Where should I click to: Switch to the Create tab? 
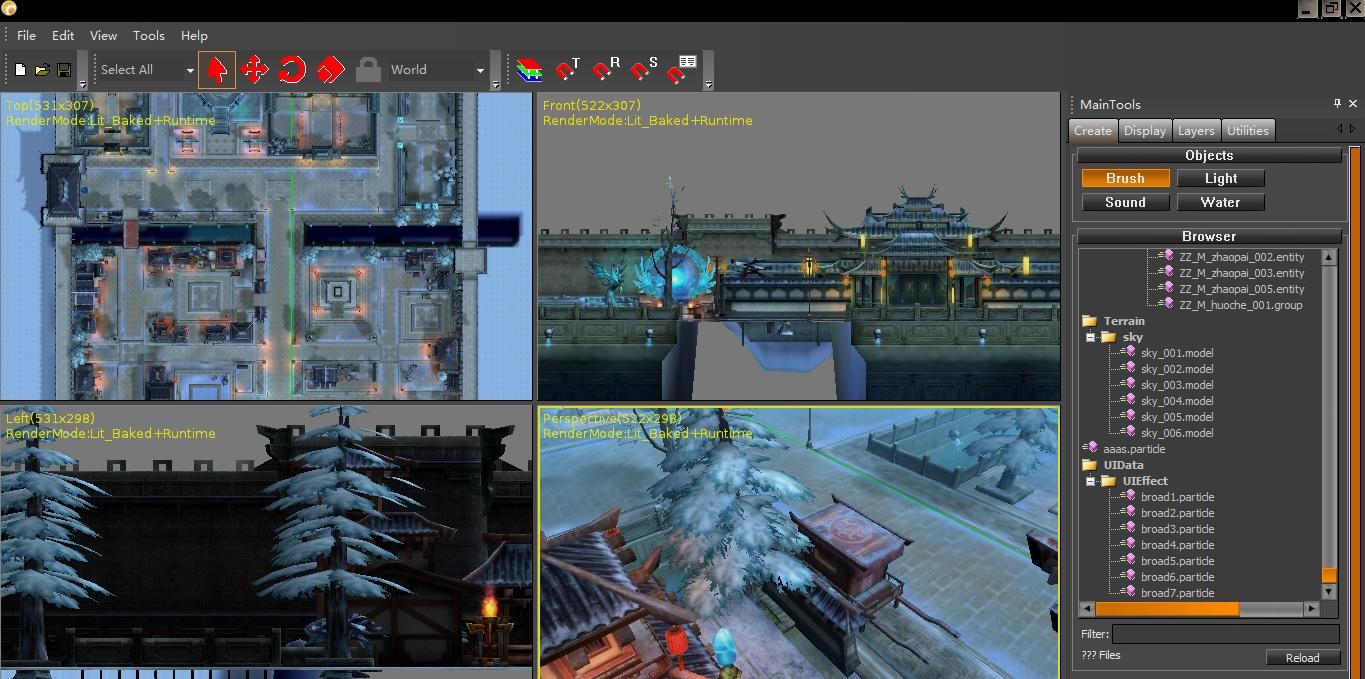(1093, 131)
